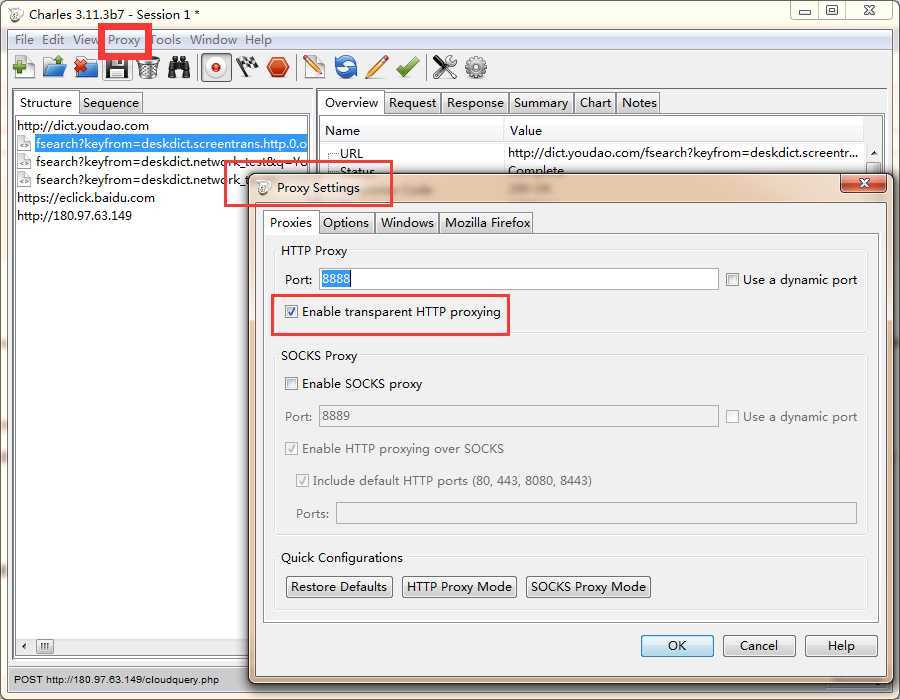900x700 pixels.
Task: Click the Throttling checkered flag icon
Action: click(x=247, y=67)
